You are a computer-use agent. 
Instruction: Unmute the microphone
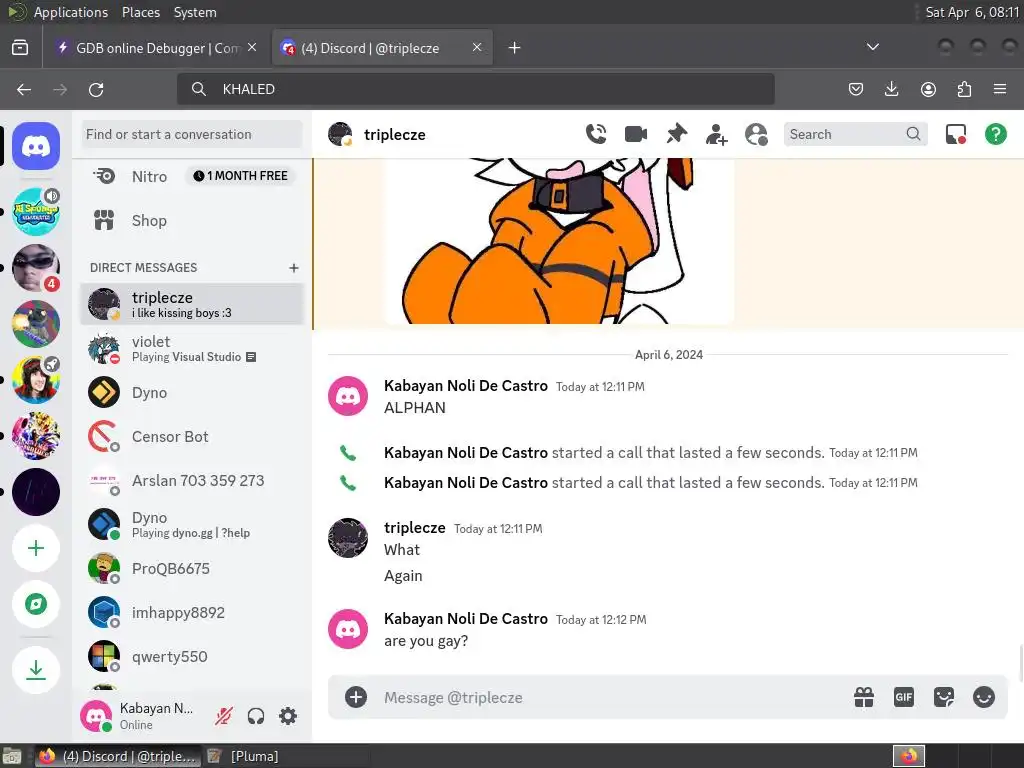coord(223,716)
